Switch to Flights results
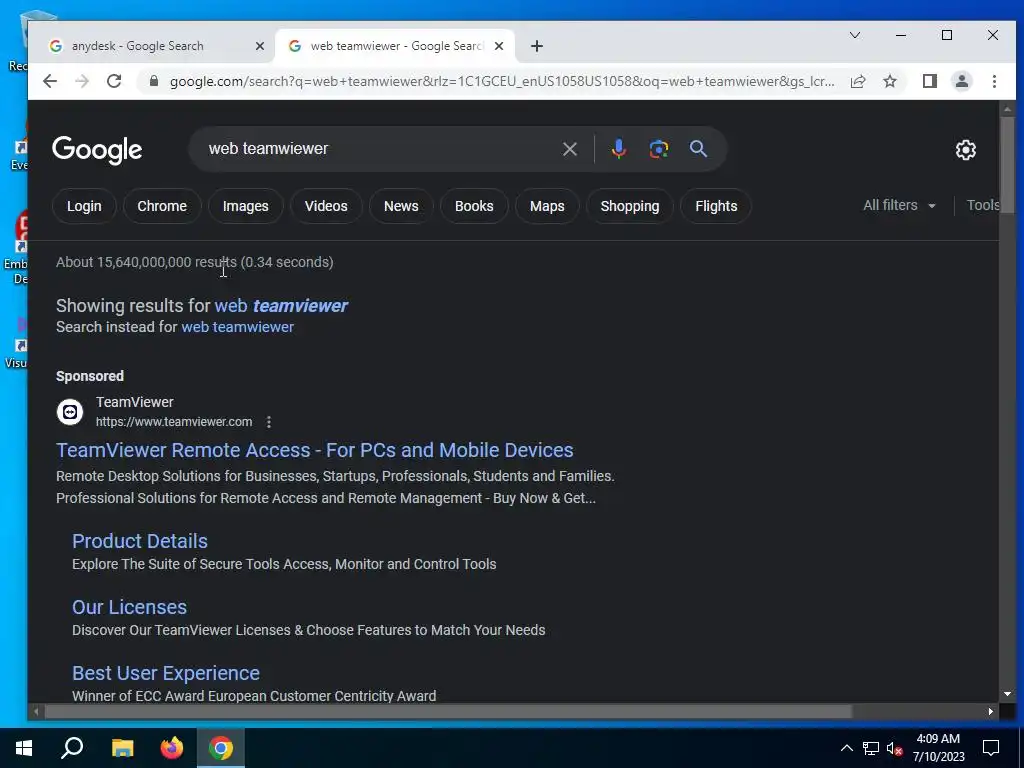The height and width of the screenshot is (768, 1024). [716, 206]
